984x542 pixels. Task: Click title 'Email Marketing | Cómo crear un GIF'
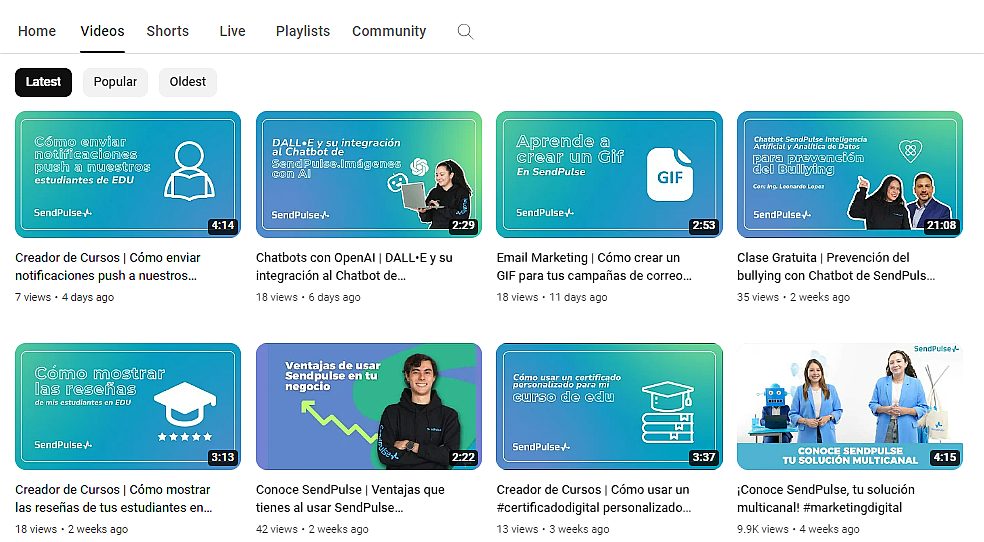(x=594, y=267)
